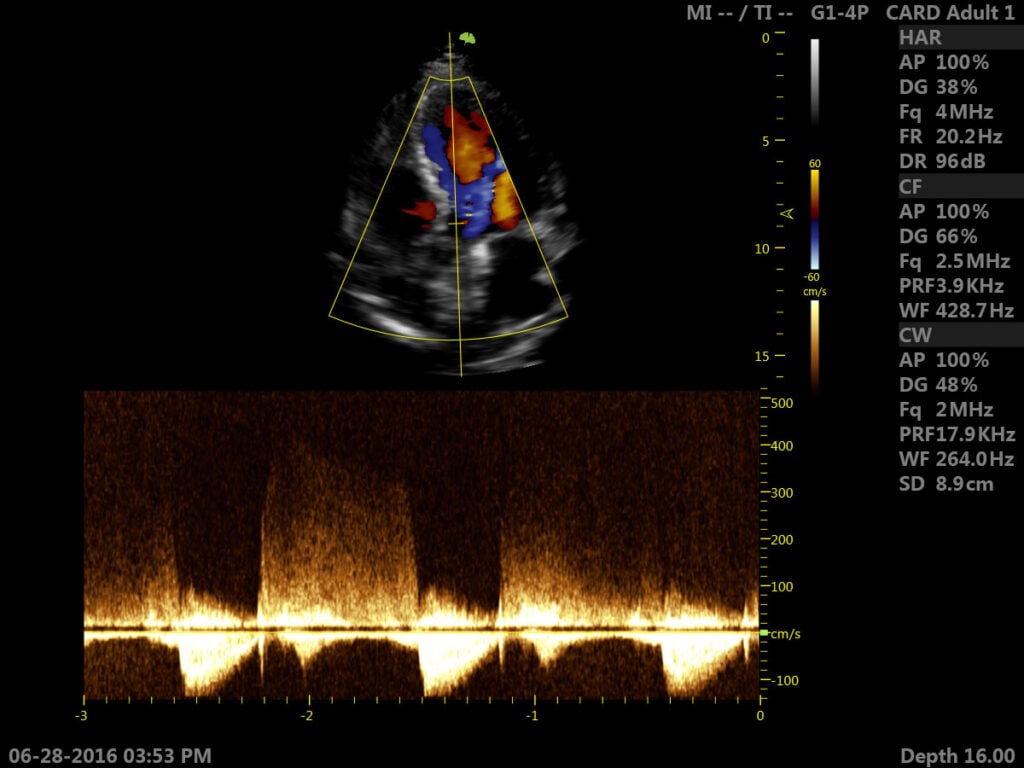This screenshot has width=1024, height=768.
Task: Click the CW PRF 17.9 KHz value
Action: click(x=957, y=434)
